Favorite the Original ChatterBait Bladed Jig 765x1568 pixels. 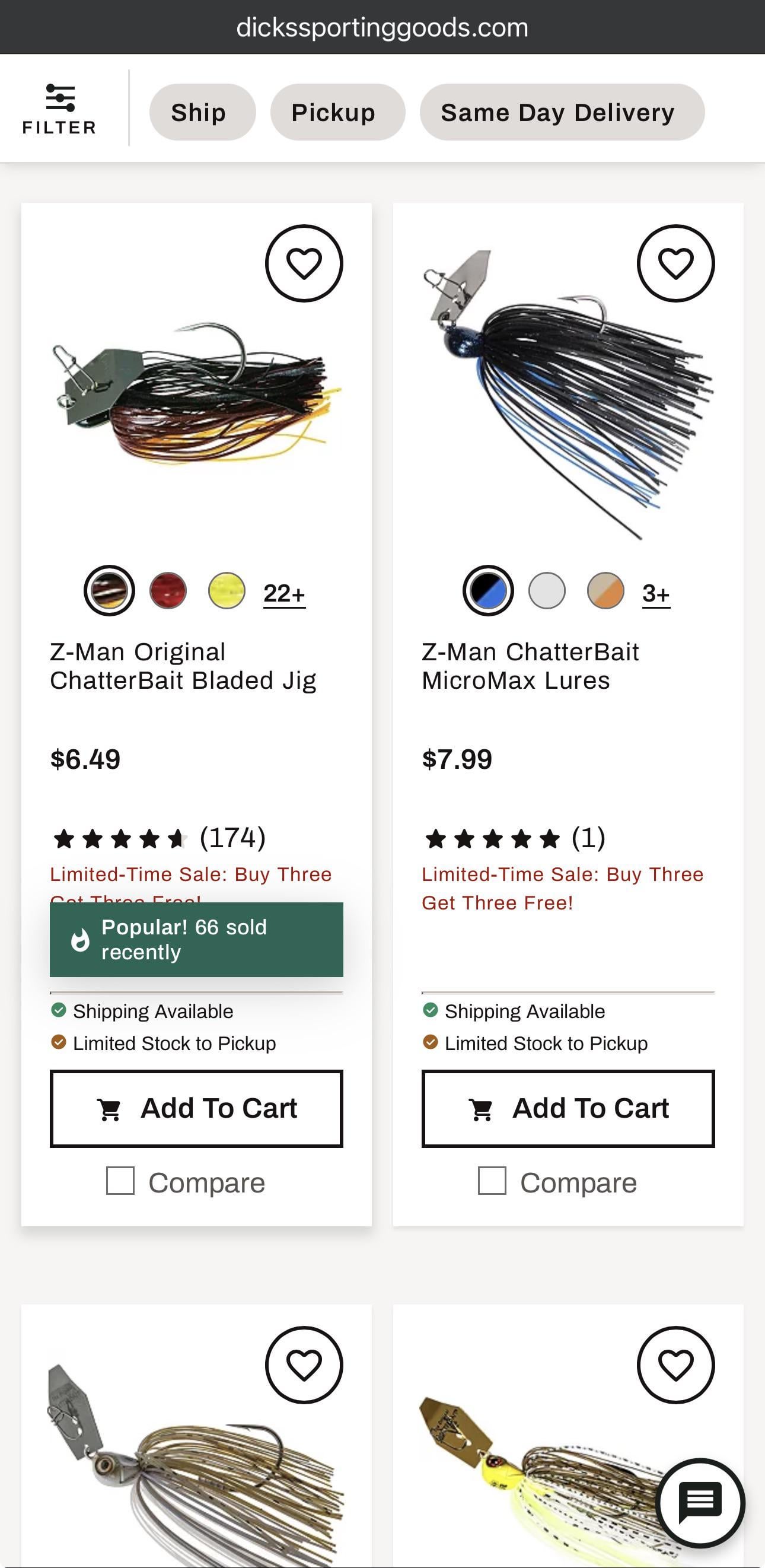click(304, 263)
